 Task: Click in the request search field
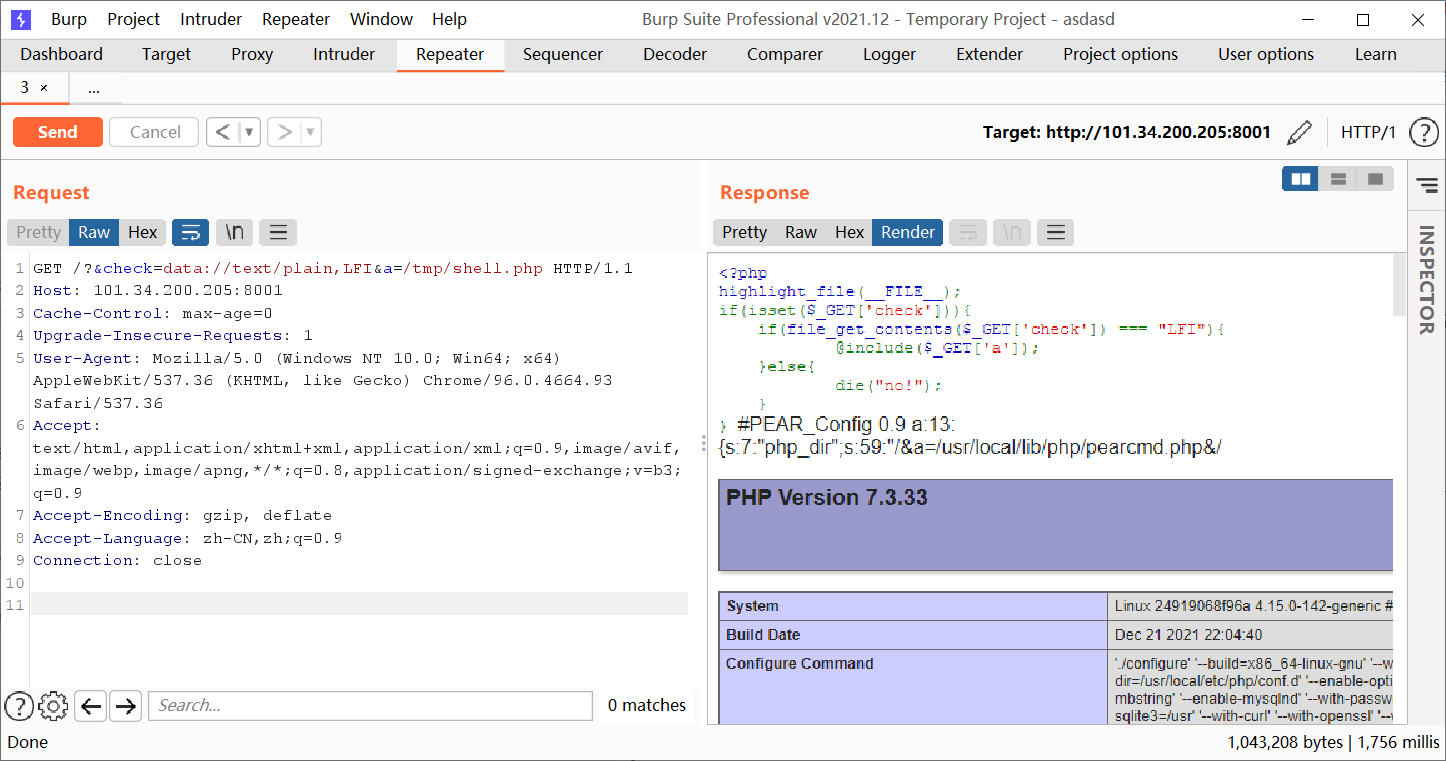[x=370, y=706]
